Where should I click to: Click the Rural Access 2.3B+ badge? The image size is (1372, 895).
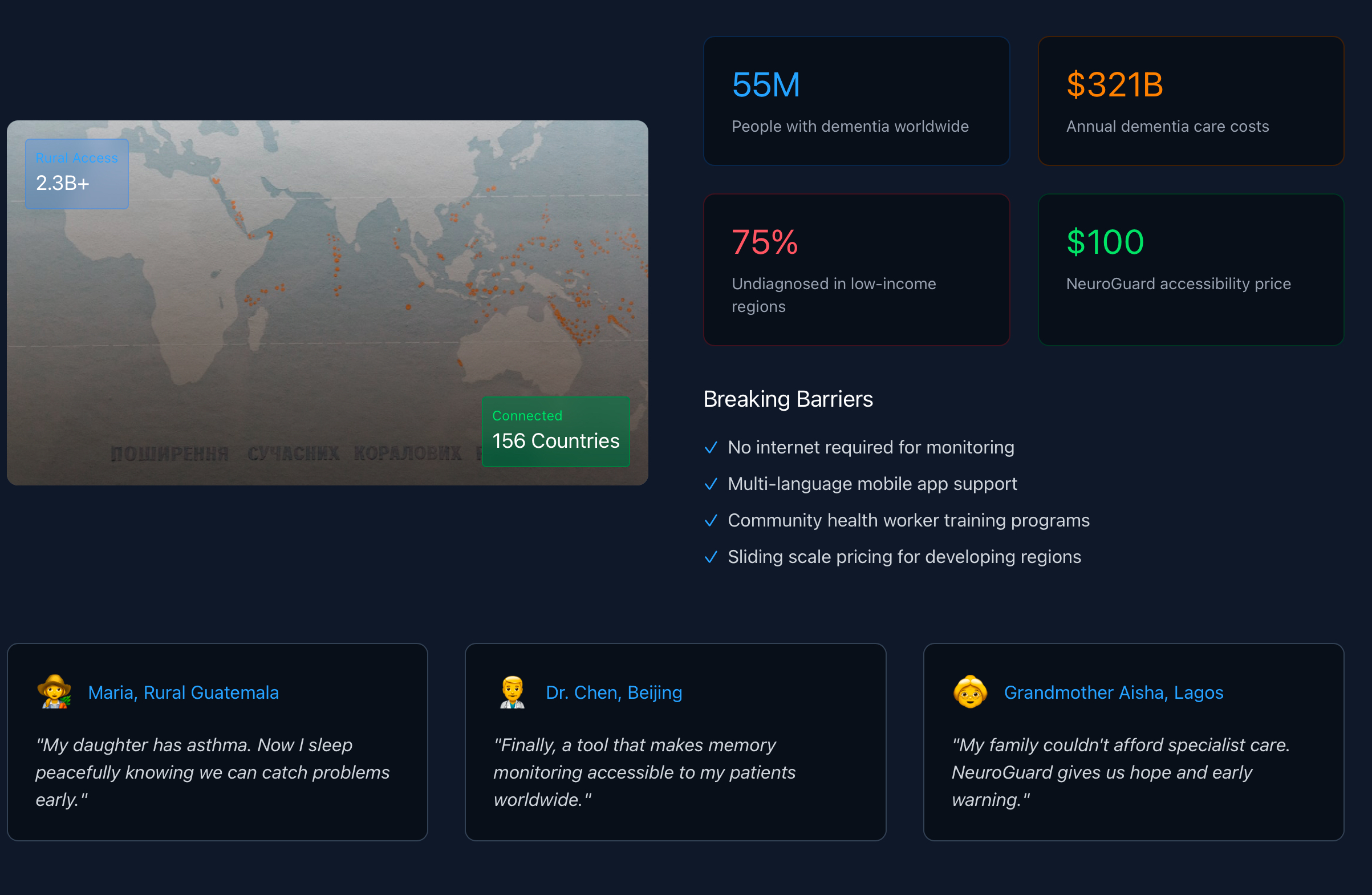point(76,173)
